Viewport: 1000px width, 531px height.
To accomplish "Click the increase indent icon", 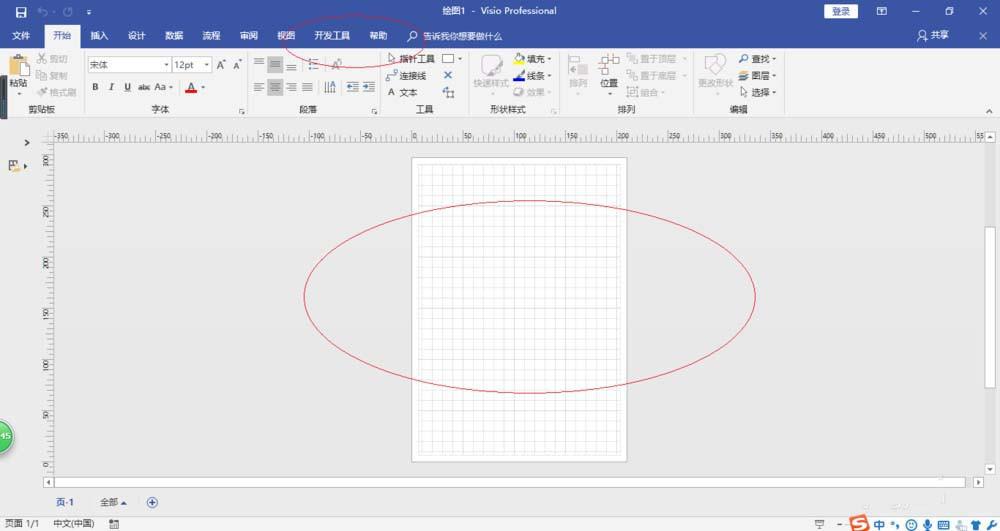I will point(369,87).
